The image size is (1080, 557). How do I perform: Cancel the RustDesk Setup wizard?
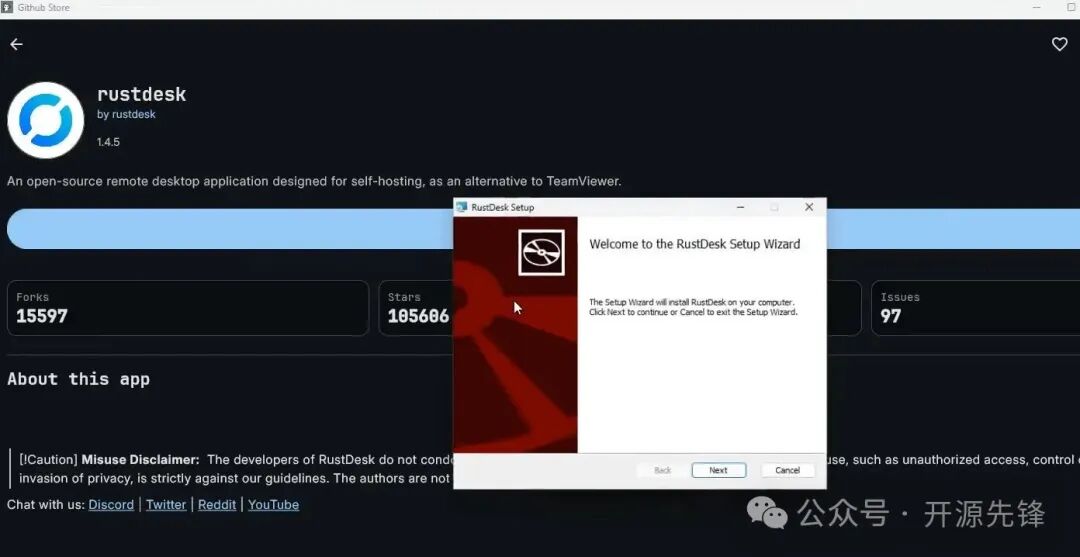tap(787, 470)
